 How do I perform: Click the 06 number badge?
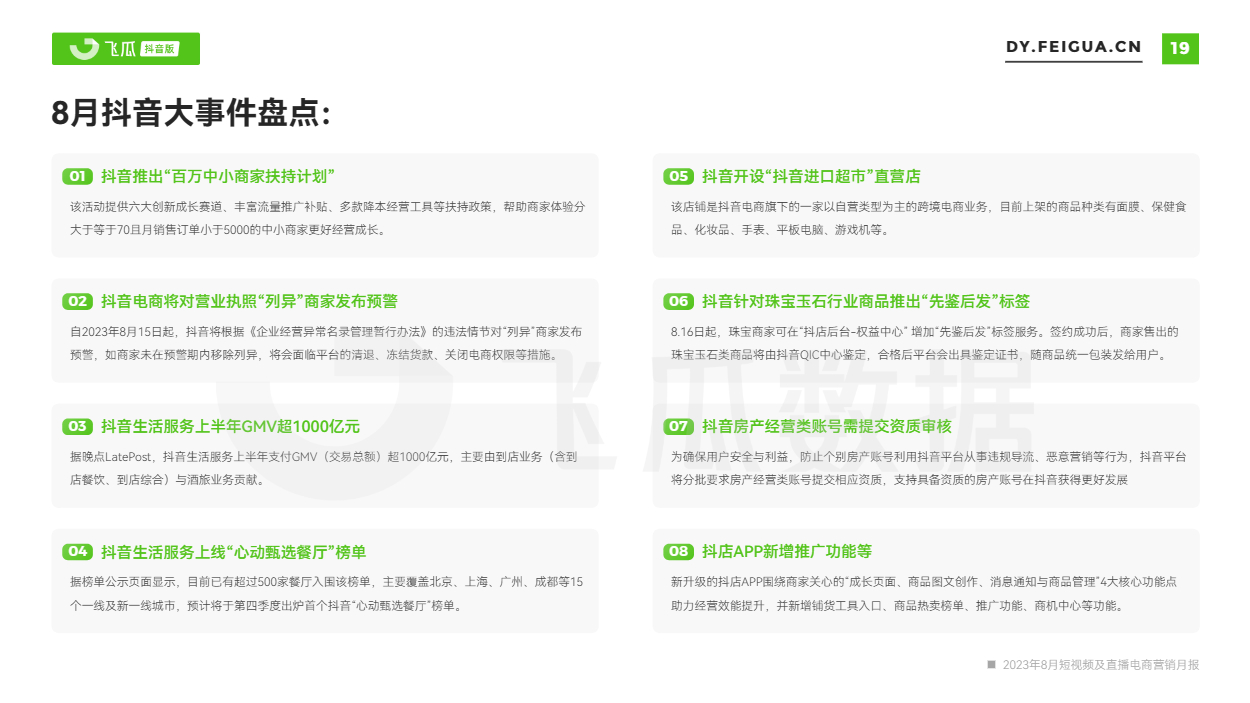click(678, 301)
